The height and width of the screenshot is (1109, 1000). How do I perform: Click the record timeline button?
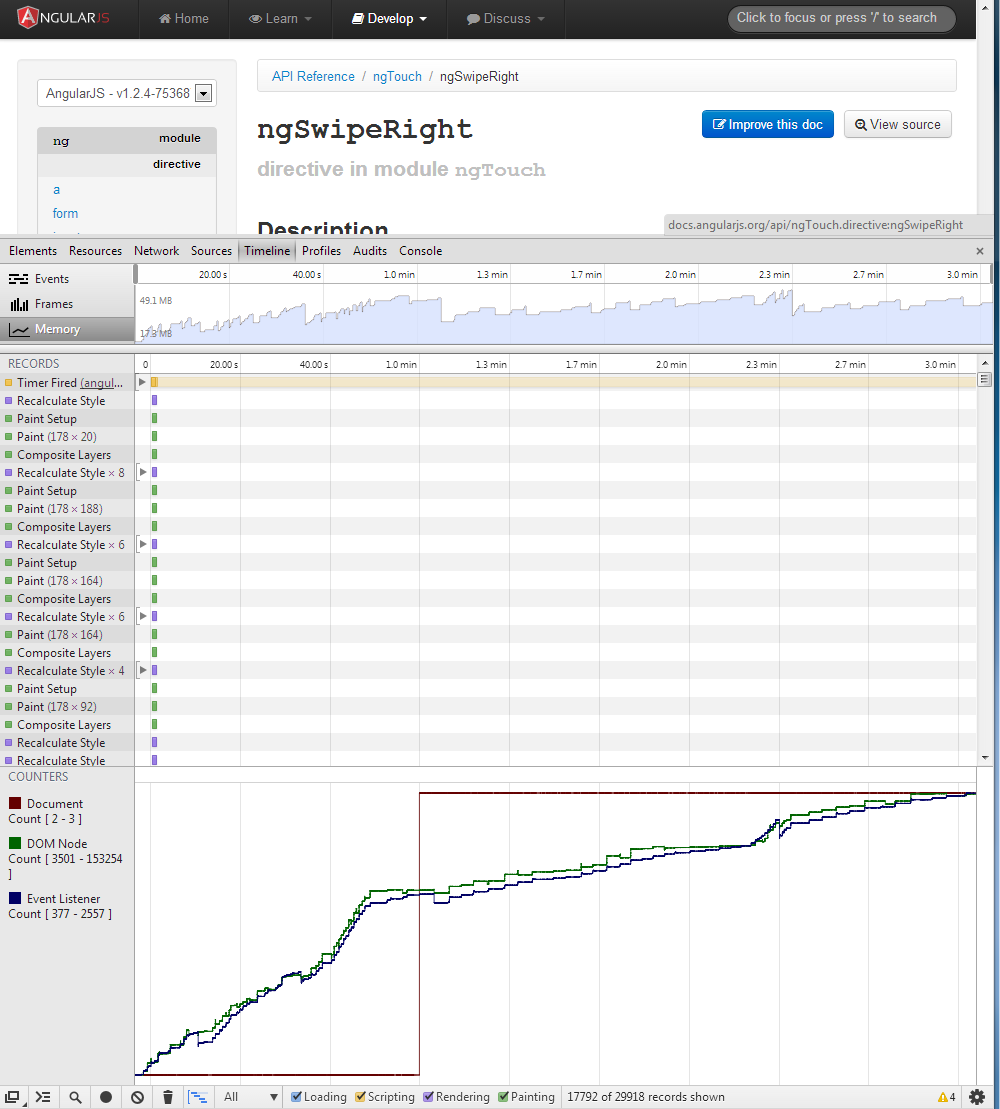tap(106, 1097)
